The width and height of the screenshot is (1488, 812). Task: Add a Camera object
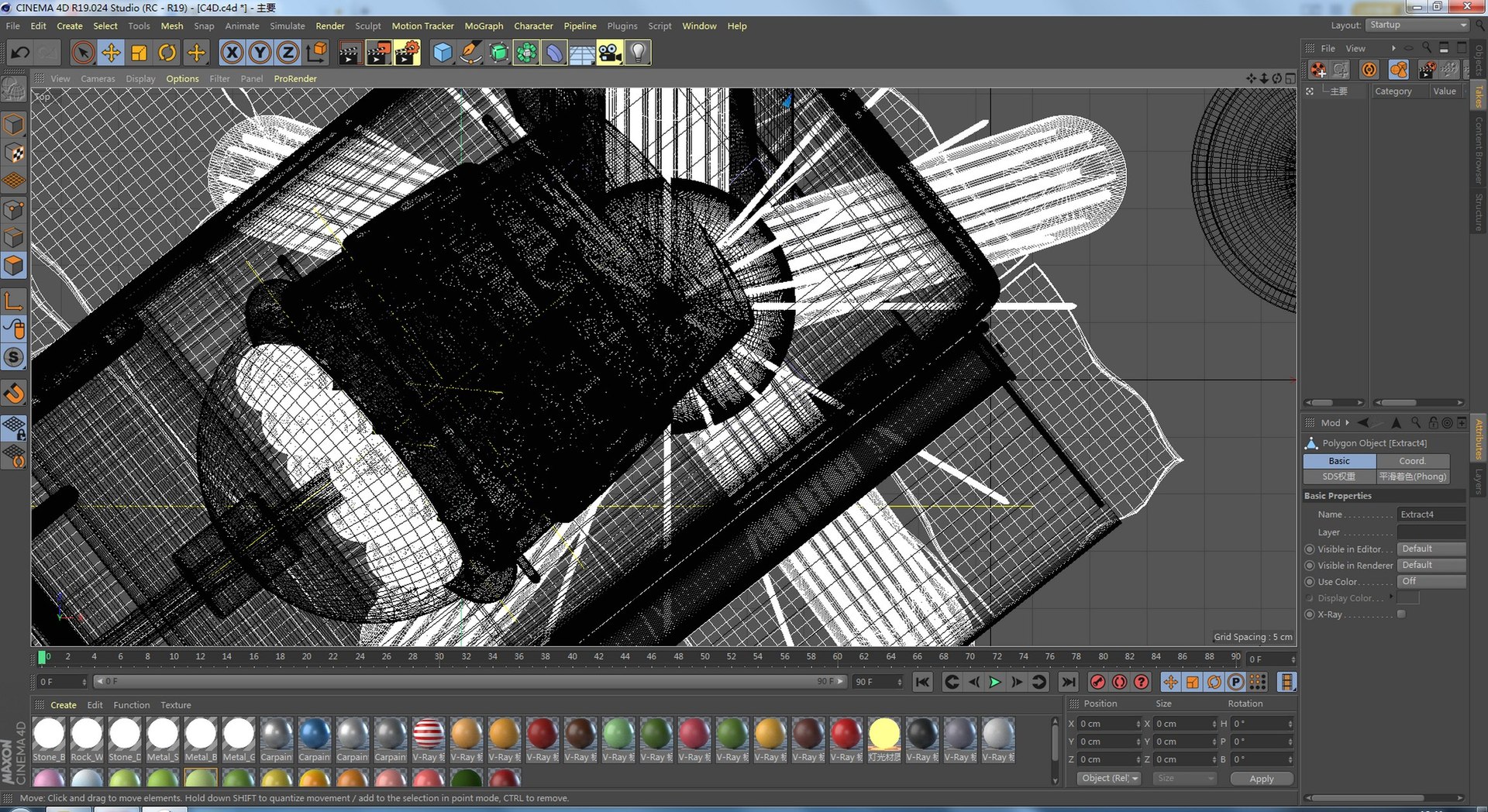tap(610, 53)
